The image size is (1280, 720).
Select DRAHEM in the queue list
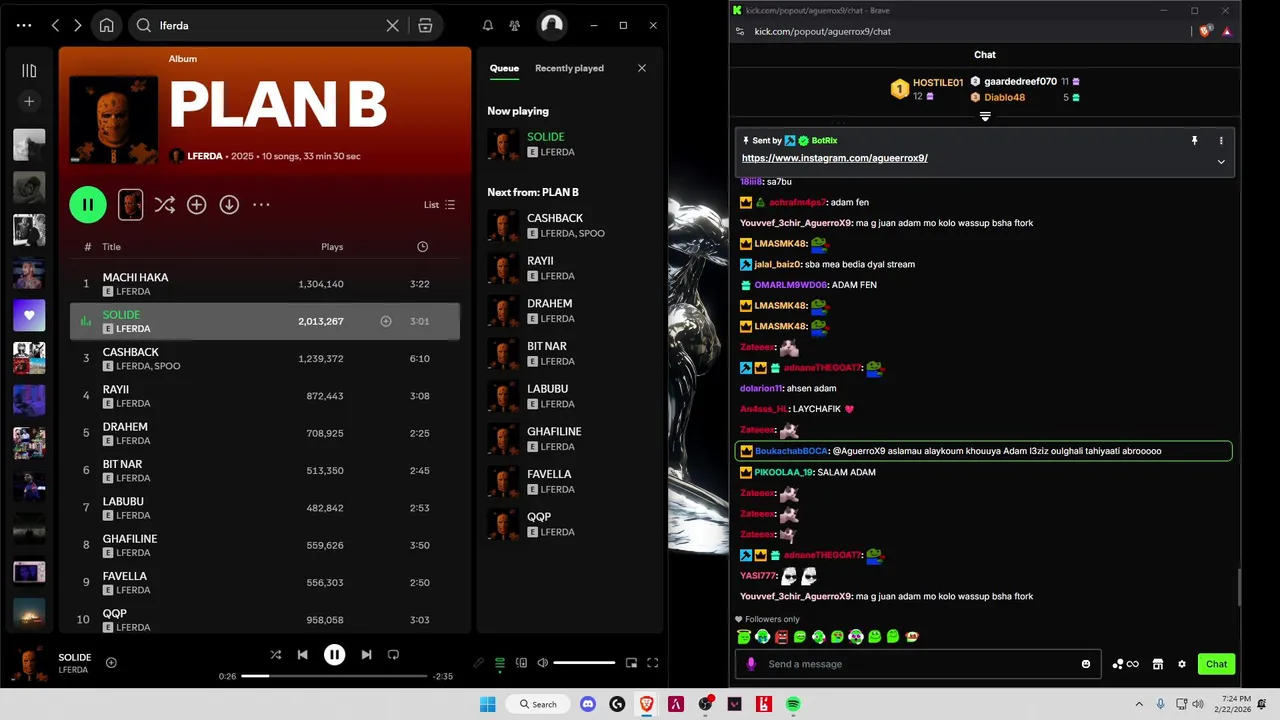click(x=569, y=310)
